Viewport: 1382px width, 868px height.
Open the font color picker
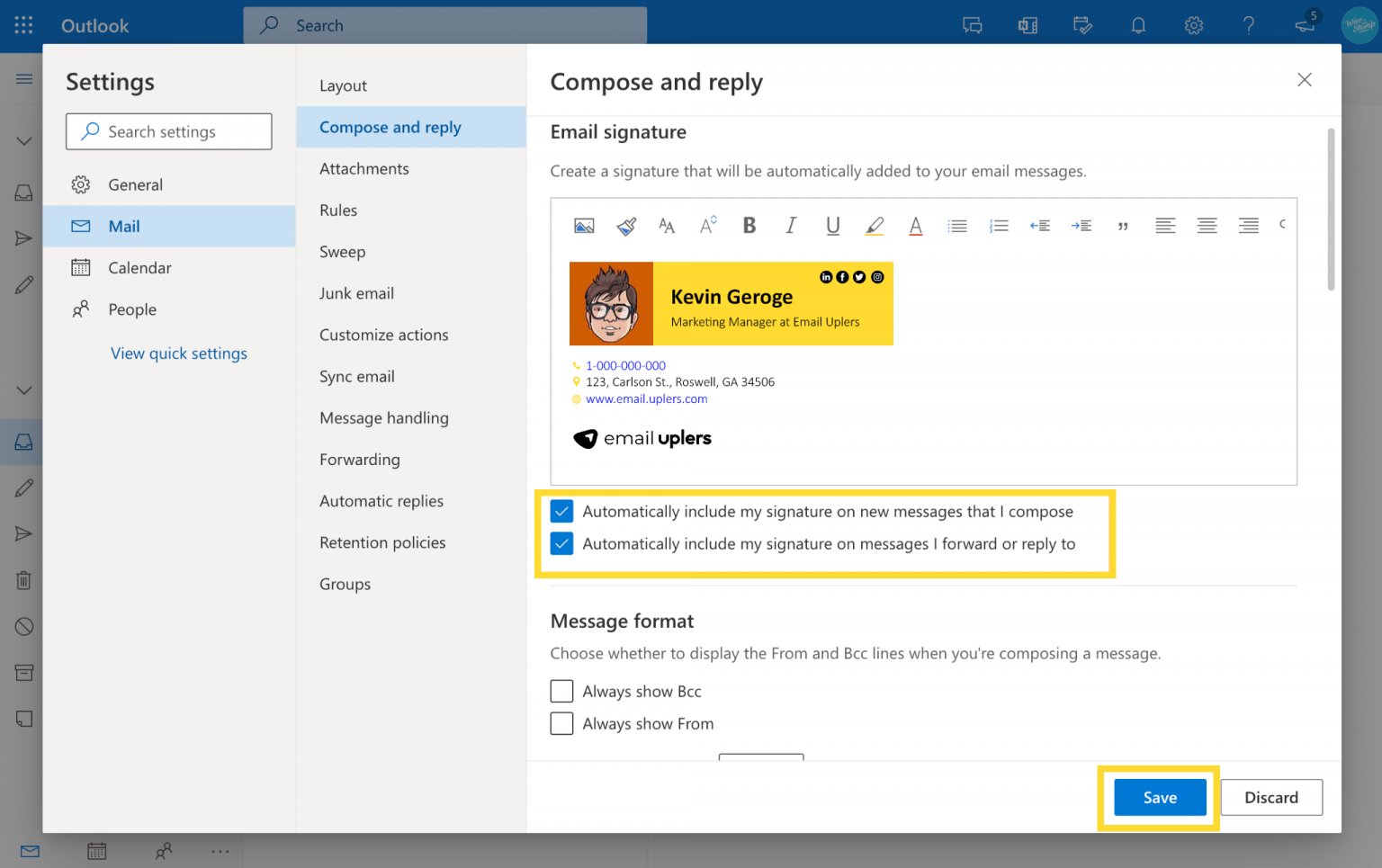point(915,226)
